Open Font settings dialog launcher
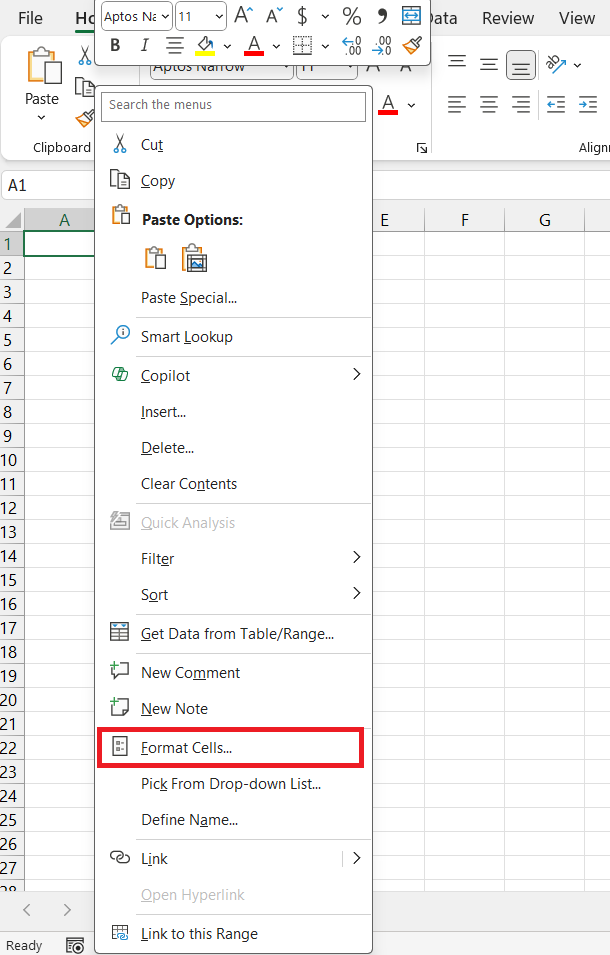 pyautogui.click(x=421, y=147)
